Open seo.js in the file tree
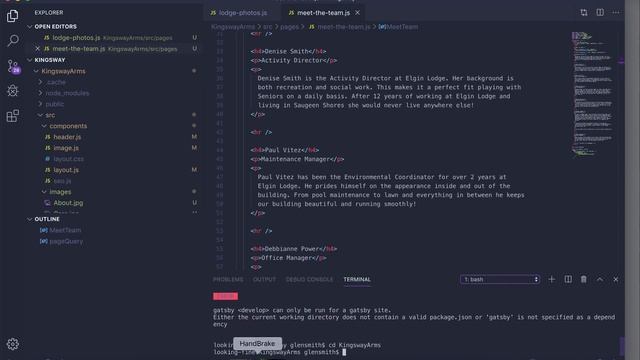This screenshot has height=360, width=640. pos(62,181)
